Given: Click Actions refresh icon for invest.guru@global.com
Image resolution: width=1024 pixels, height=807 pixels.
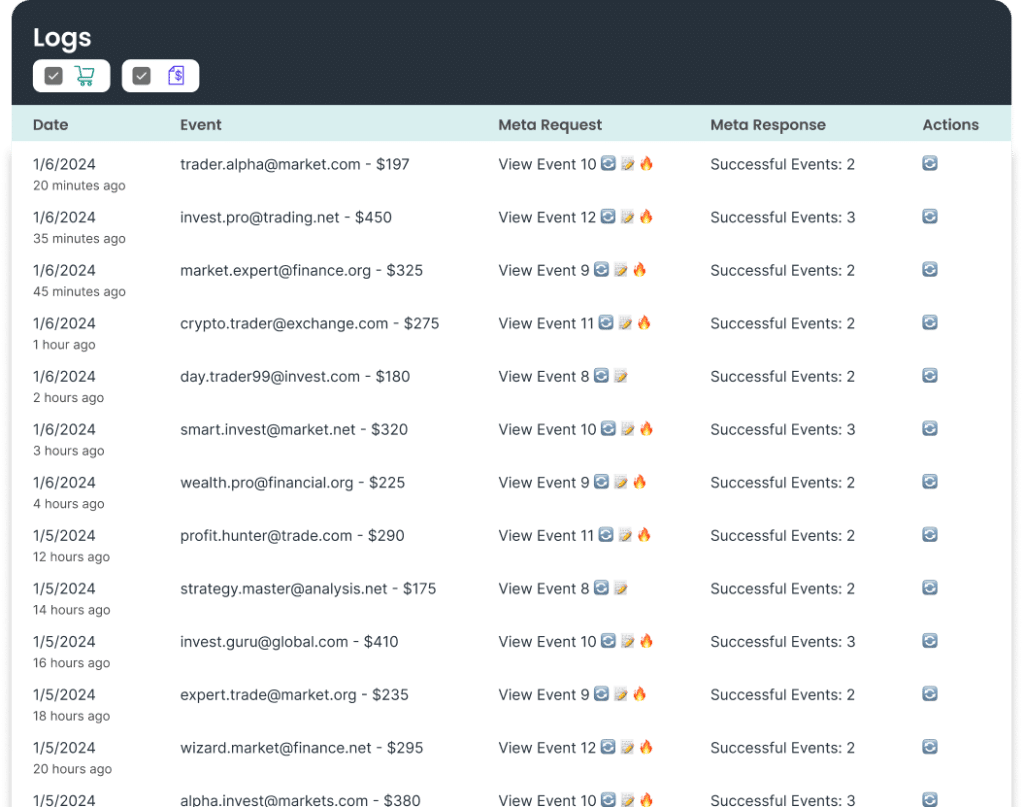Looking at the screenshot, I should (929, 640).
